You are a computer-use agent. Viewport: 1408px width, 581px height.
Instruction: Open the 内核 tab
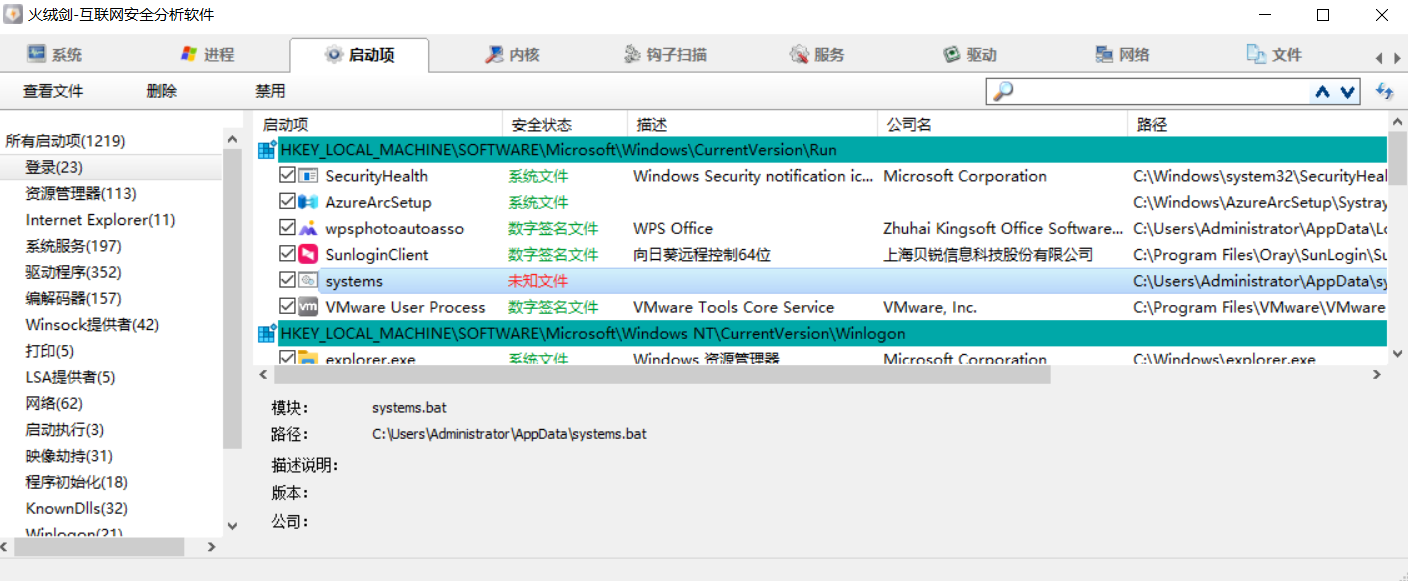512,55
